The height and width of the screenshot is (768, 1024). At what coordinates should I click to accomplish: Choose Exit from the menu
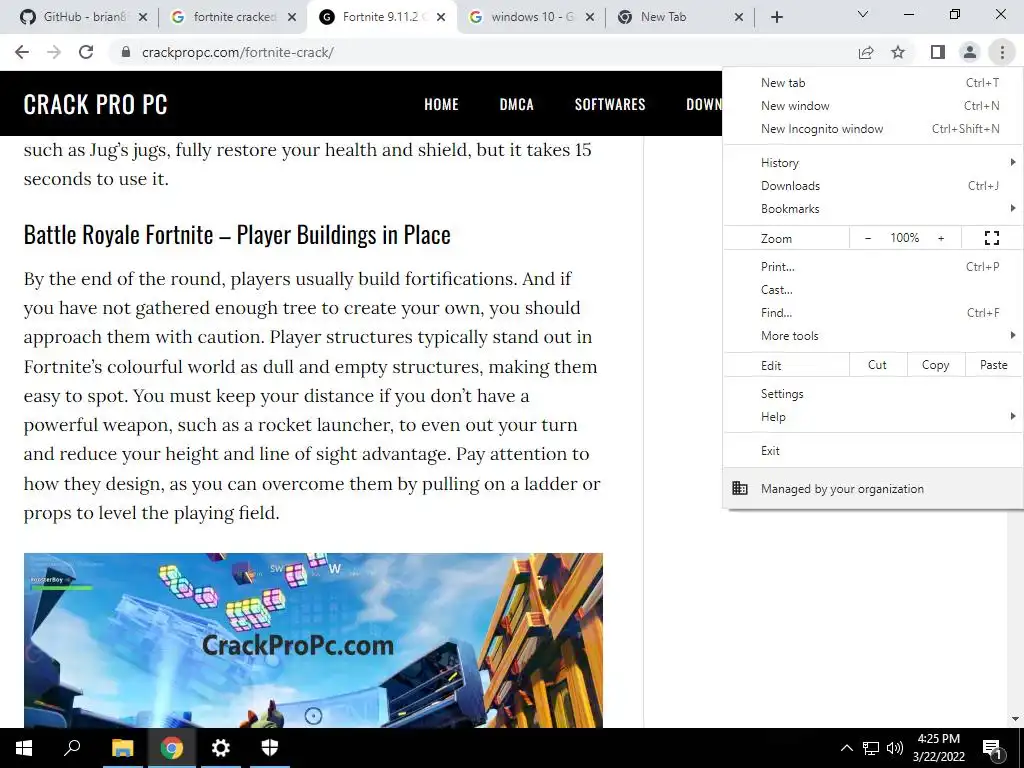[872, 451]
